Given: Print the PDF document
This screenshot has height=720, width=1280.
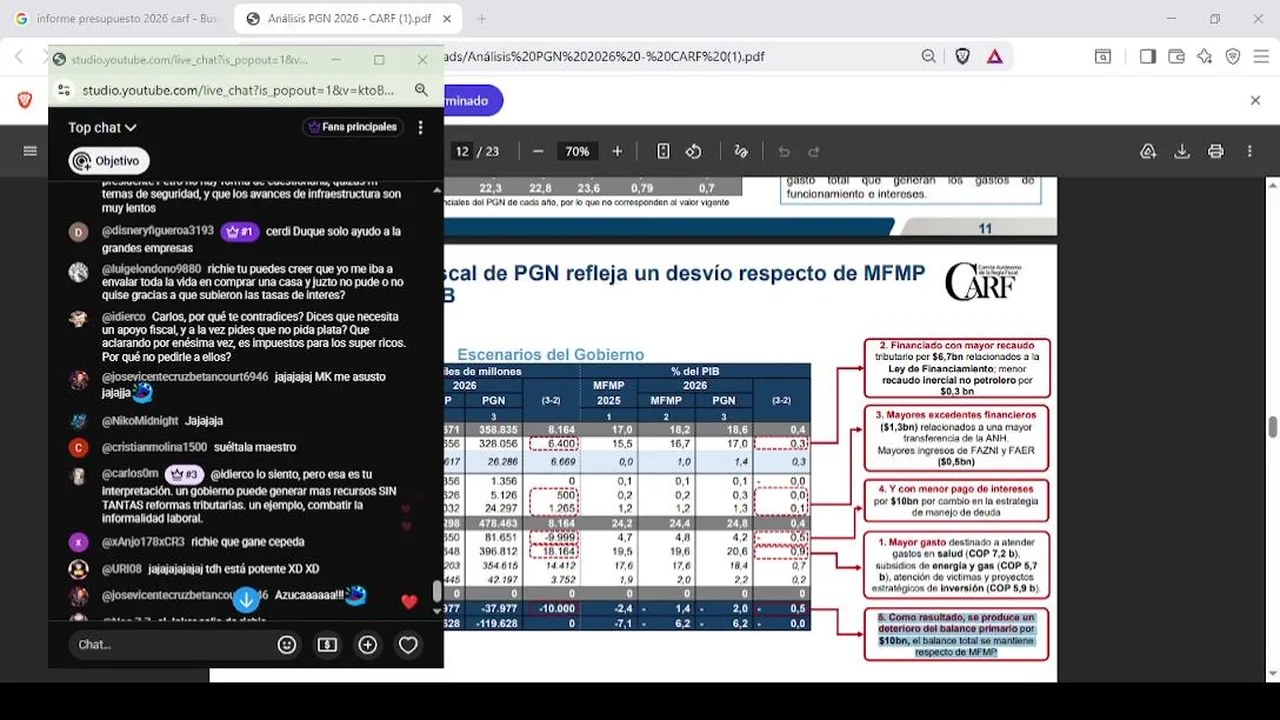Looking at the screenshot, I should pyautogui.click(x=1216, y=151).
